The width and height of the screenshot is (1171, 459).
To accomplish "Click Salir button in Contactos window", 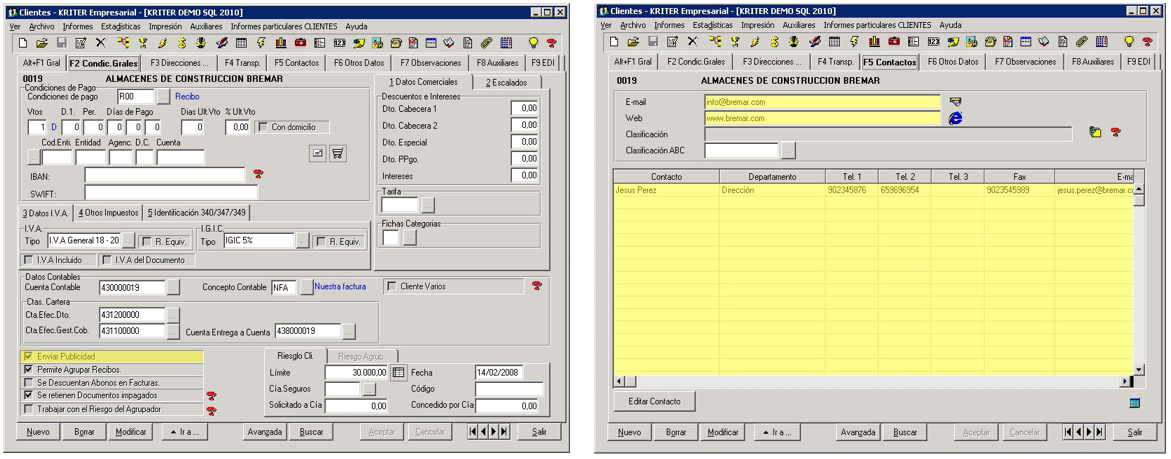I will 1135,433.
